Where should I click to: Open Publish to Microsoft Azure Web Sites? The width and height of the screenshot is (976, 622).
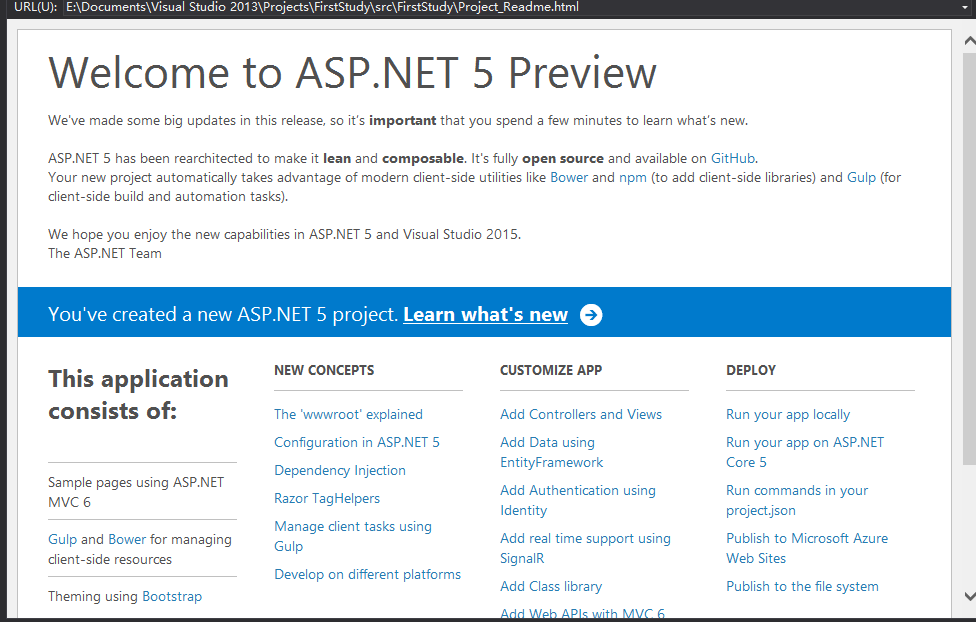pyautogui.click(x=807, y=548)
